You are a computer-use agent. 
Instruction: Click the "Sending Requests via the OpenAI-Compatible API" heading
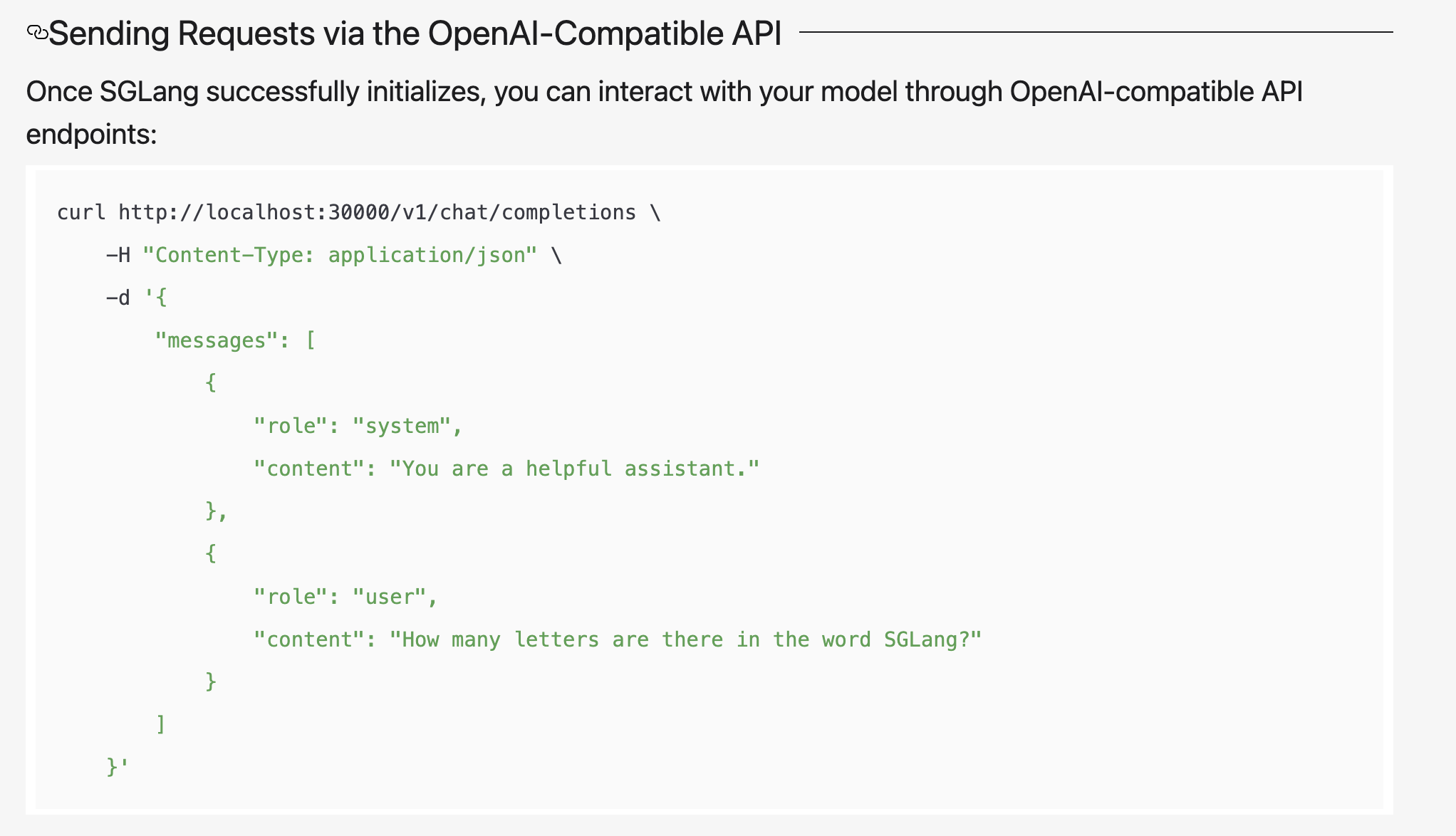[x=415, y=33]
